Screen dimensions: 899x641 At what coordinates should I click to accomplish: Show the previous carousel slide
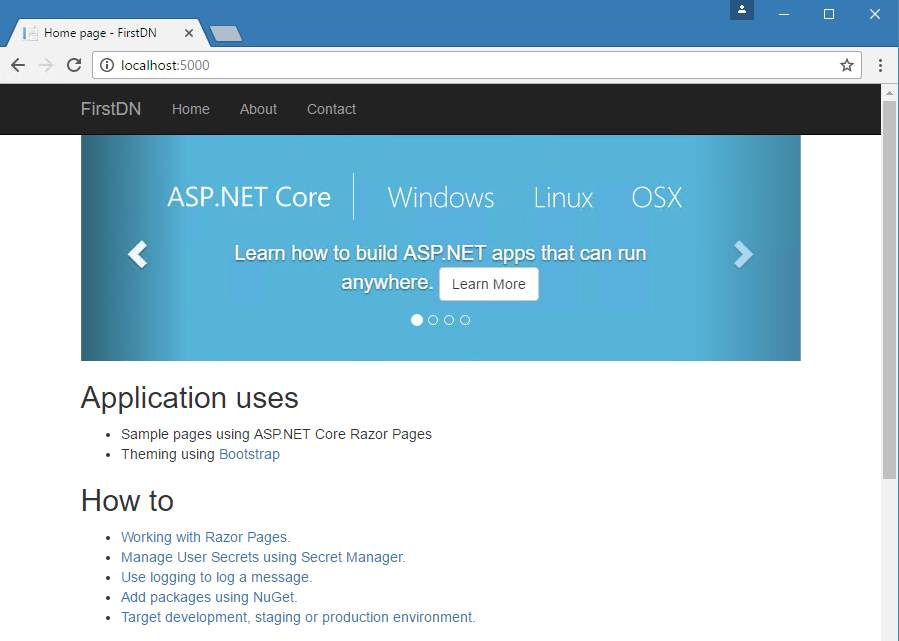tap(138, 255)
